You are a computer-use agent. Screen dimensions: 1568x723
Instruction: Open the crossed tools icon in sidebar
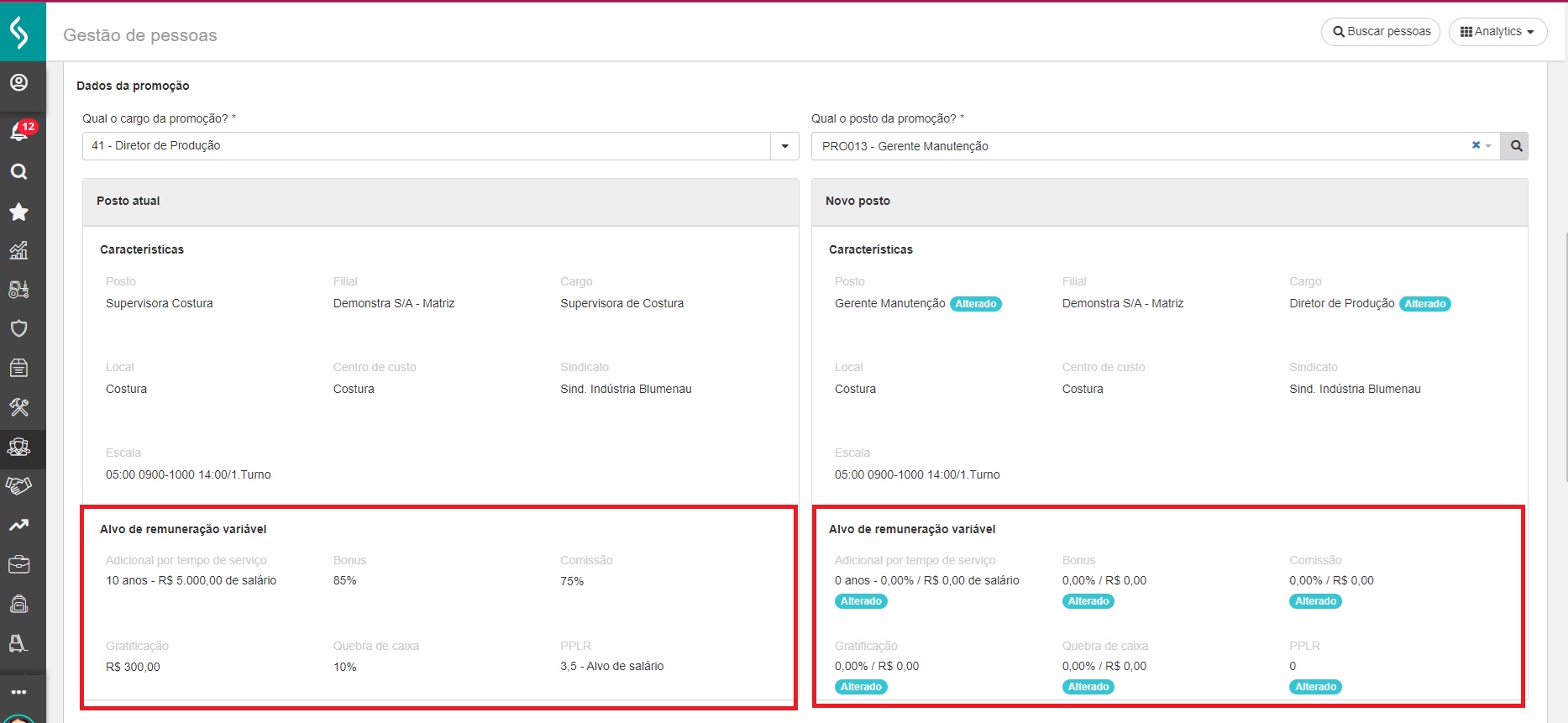[18, 407]
